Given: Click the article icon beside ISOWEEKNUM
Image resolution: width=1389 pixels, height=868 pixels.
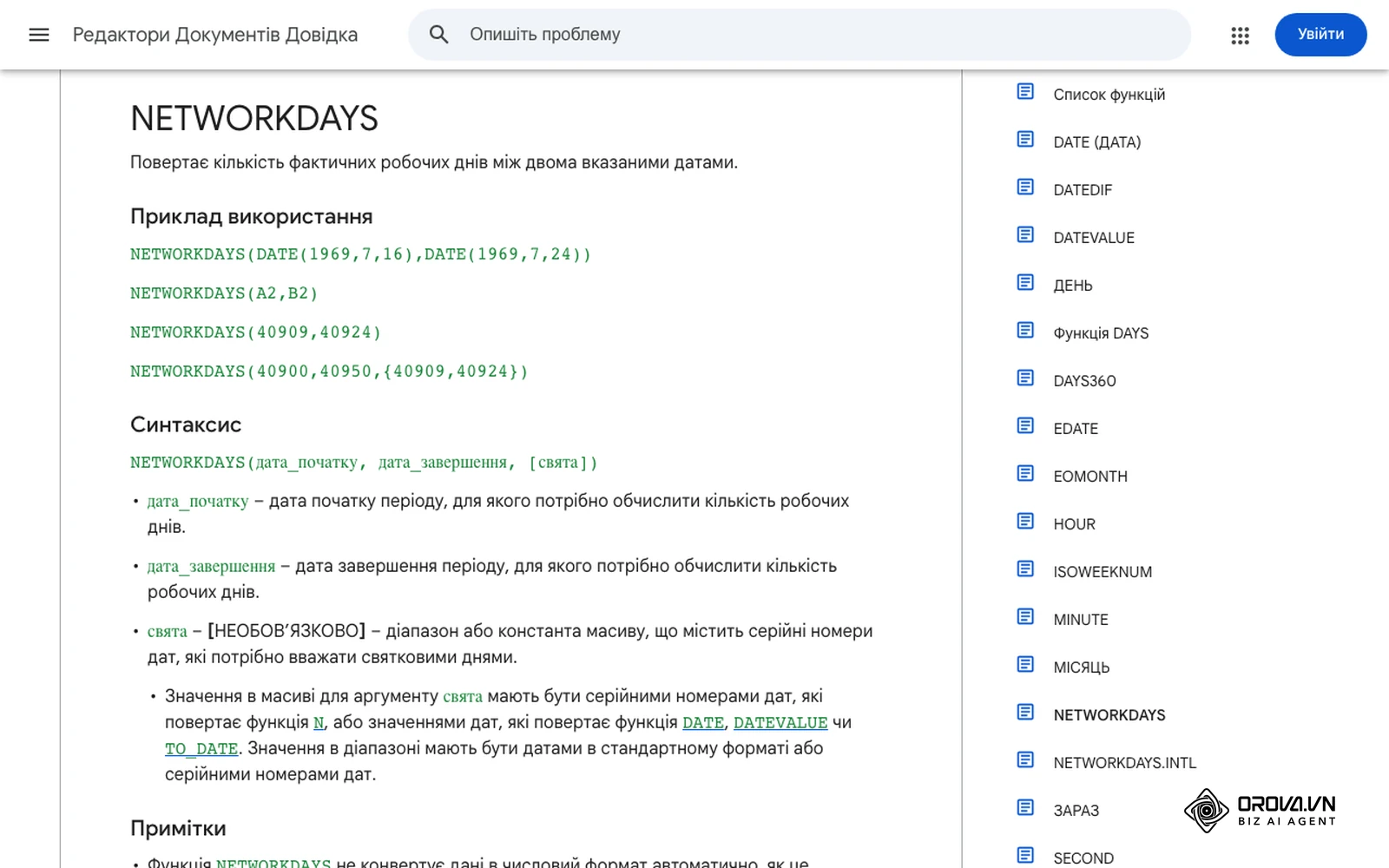Looking at the screenshot, I should coord(1025,569).
